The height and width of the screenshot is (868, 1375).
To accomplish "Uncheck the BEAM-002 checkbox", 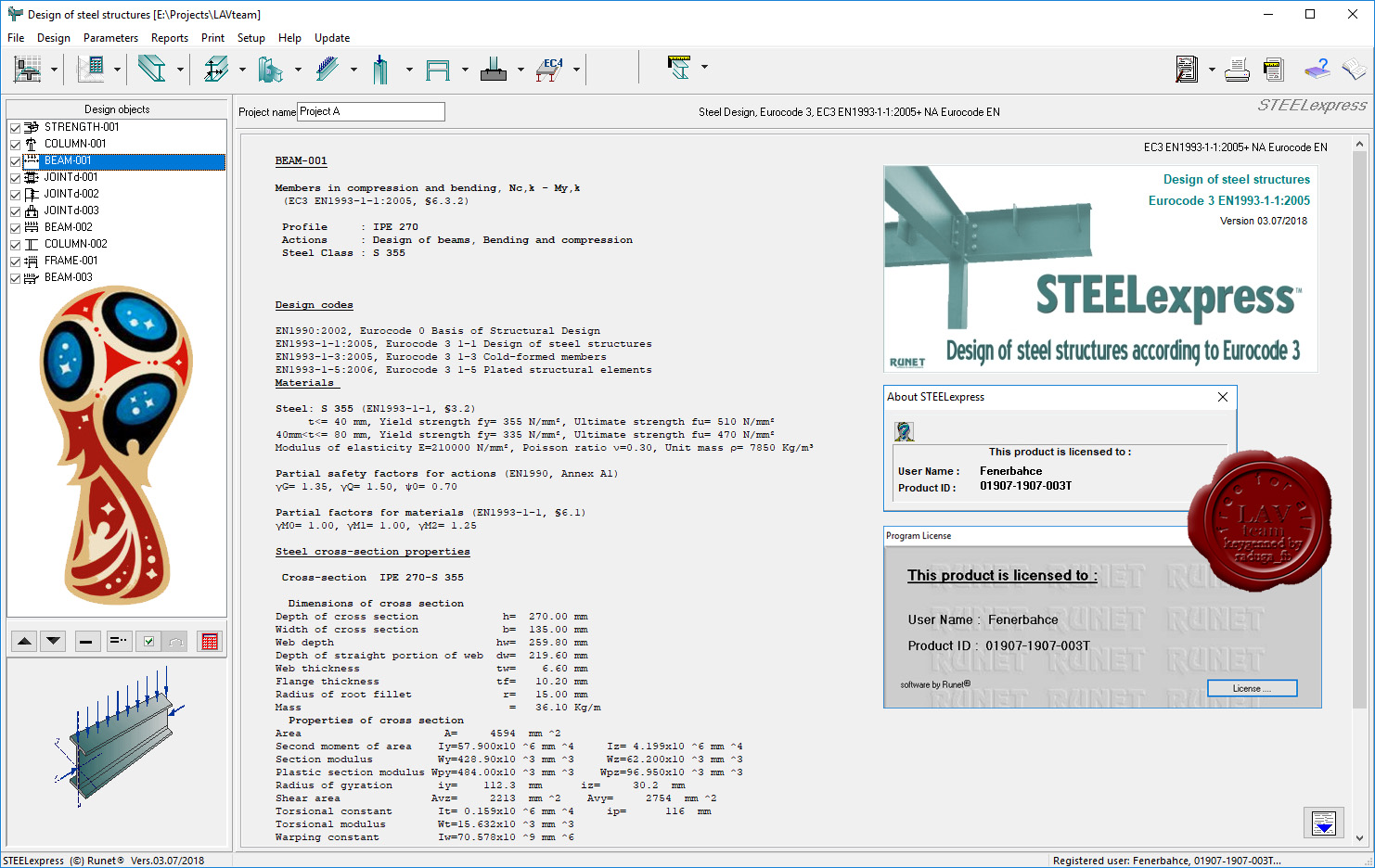I will tap(15, 228).
